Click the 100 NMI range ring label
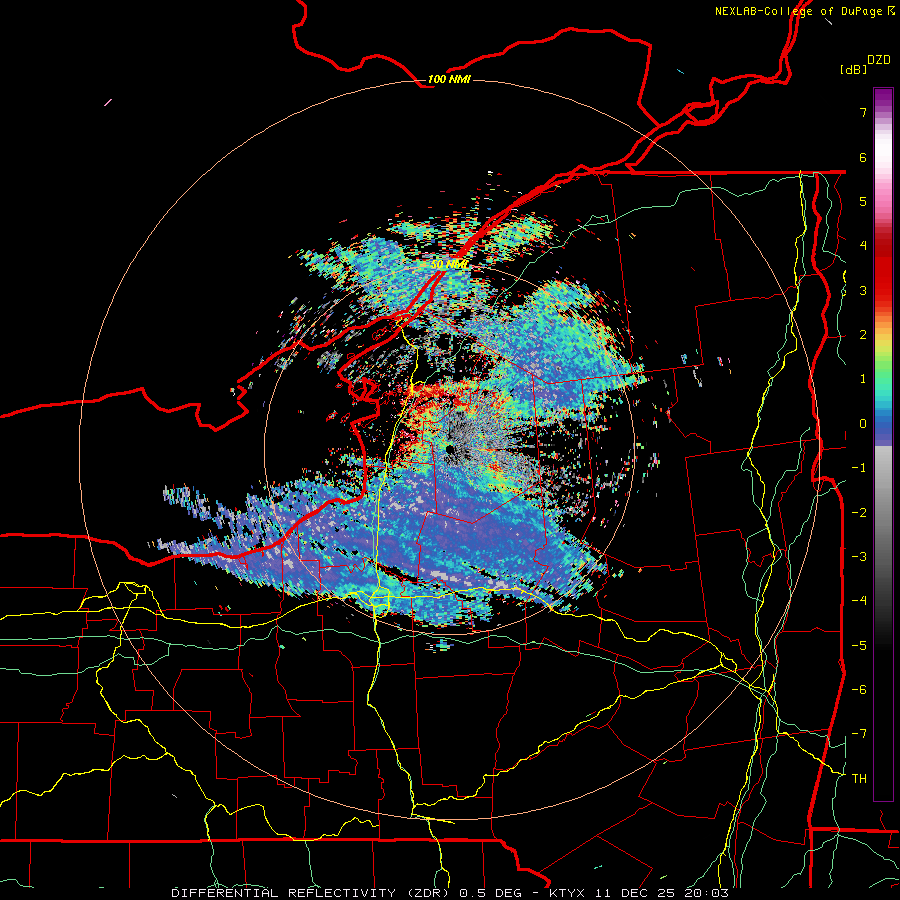 [449, 79]
